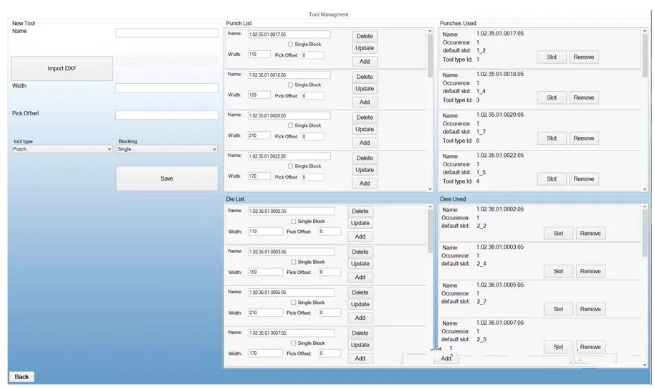Viewport: 655px width, 388px height.
Task: Add punch 1.02.35.01.0017.05 to used punches
Action: [x=365, y=61]
